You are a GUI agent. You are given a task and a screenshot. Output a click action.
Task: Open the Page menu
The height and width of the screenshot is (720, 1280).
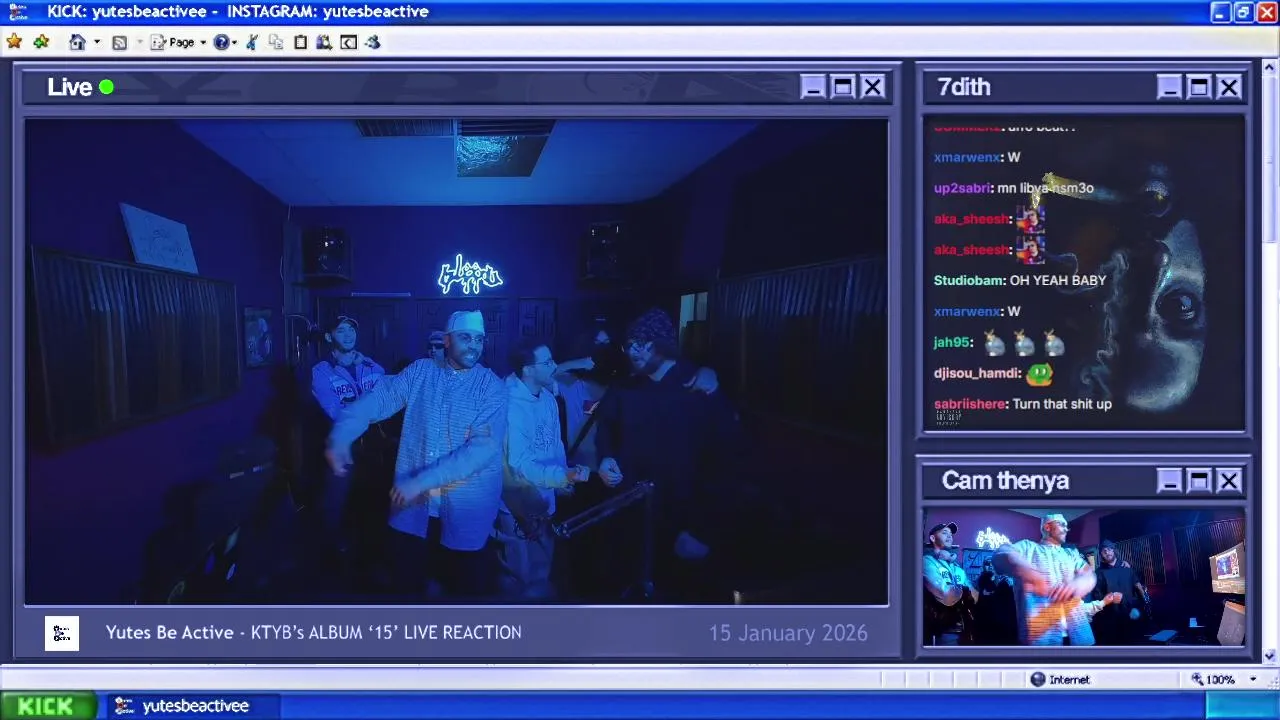pos(177,42)
